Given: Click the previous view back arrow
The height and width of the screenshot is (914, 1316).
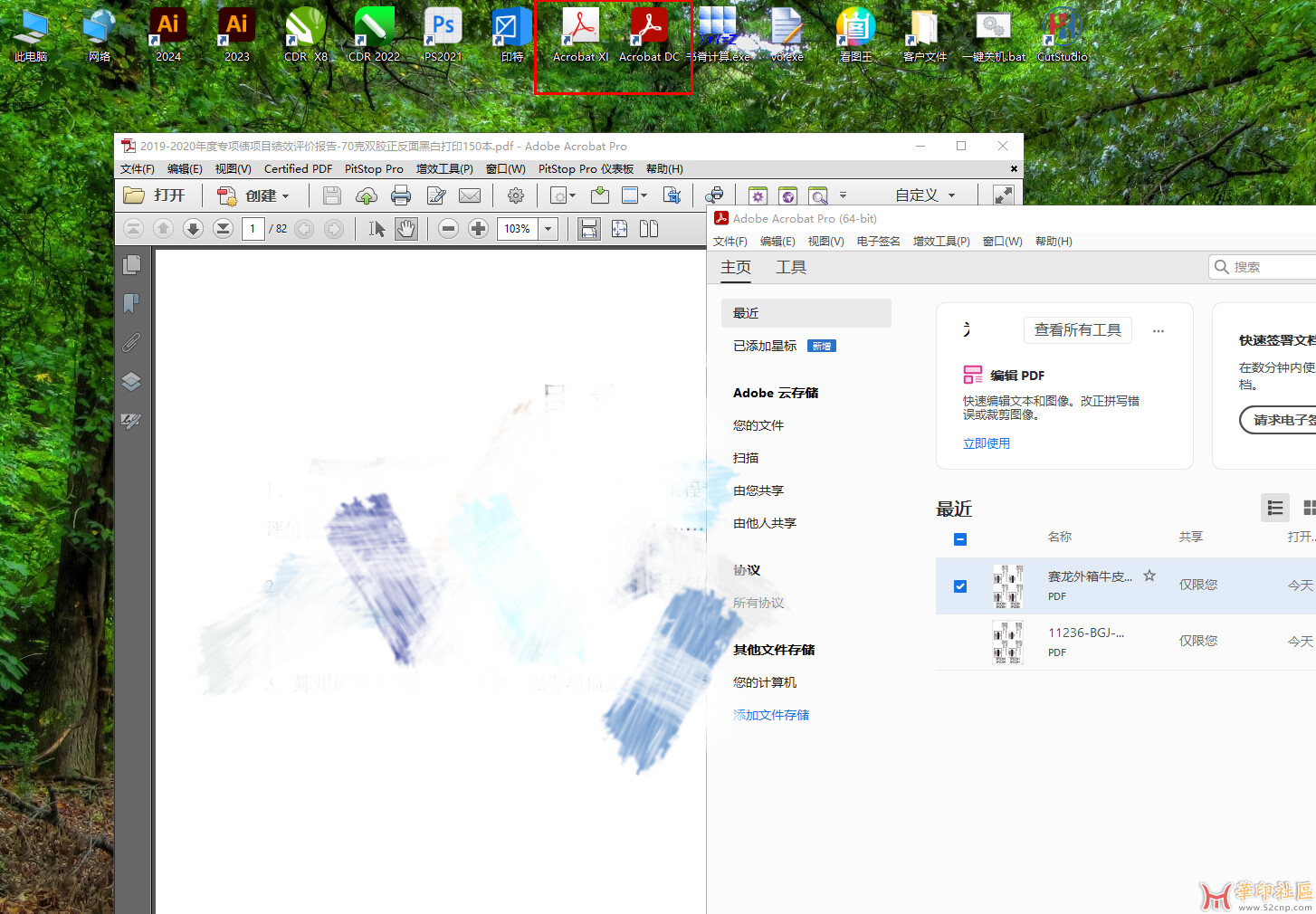Looking at the screenshot, I should 304,229.
